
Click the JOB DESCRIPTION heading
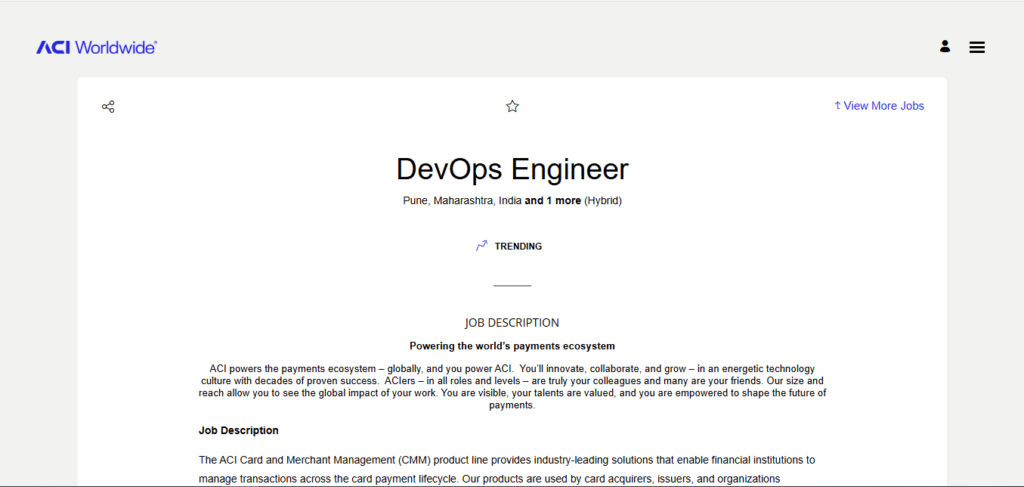click(512, 322)
